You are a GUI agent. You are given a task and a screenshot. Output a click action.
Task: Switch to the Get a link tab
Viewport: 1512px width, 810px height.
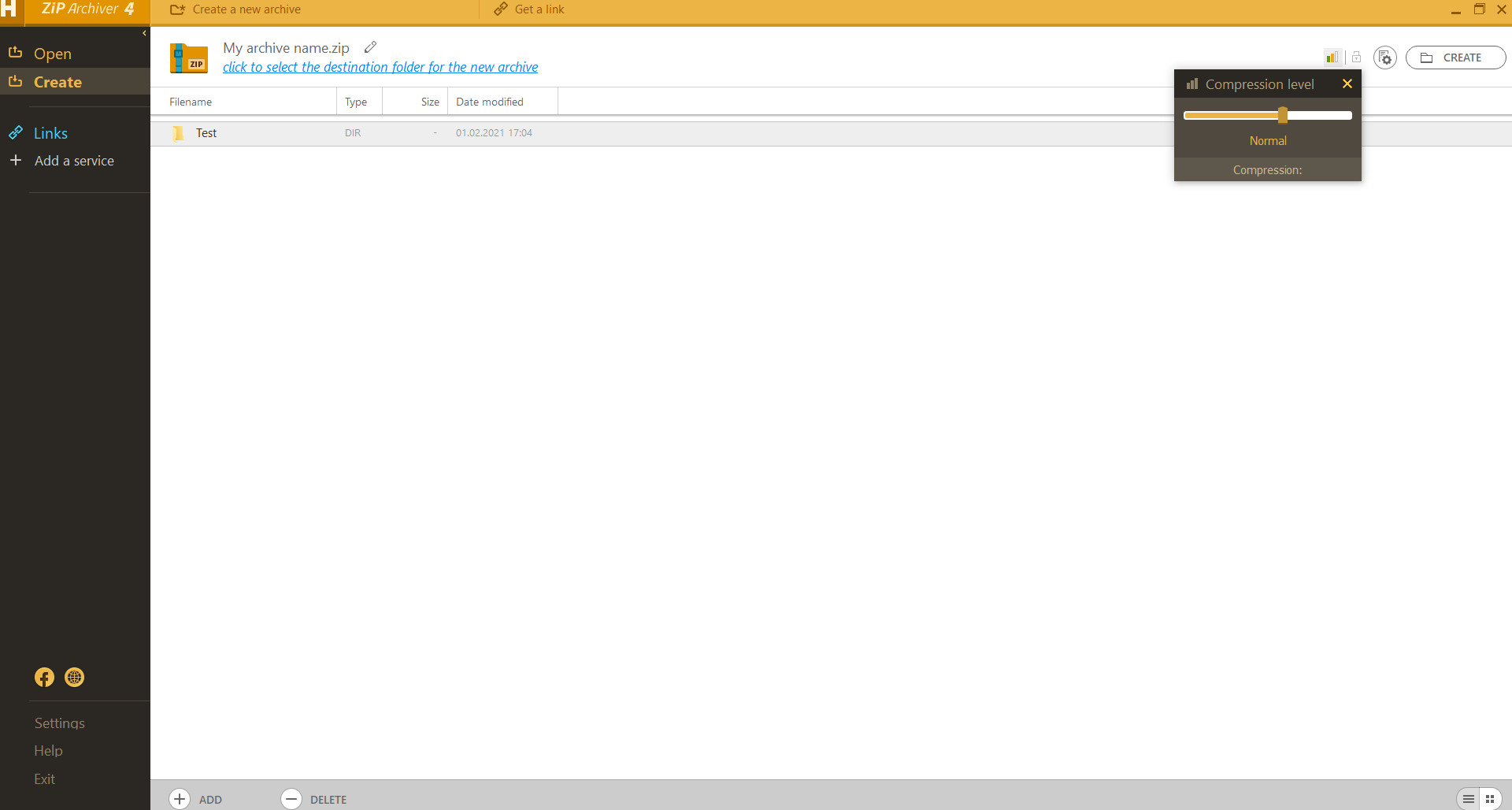point(529,9)
